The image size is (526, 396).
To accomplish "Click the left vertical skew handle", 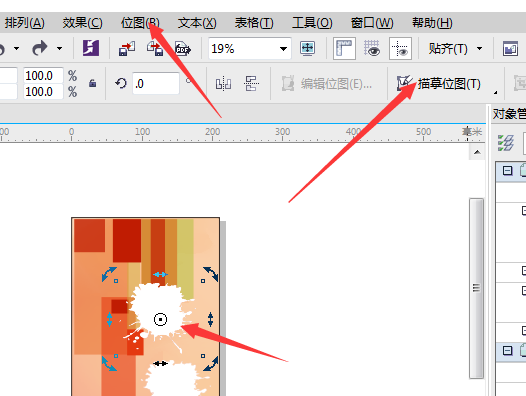I will (109, 319).
